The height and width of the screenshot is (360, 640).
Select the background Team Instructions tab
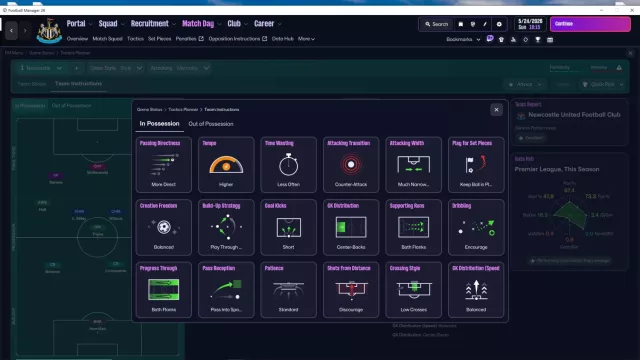tap(78, 83)
